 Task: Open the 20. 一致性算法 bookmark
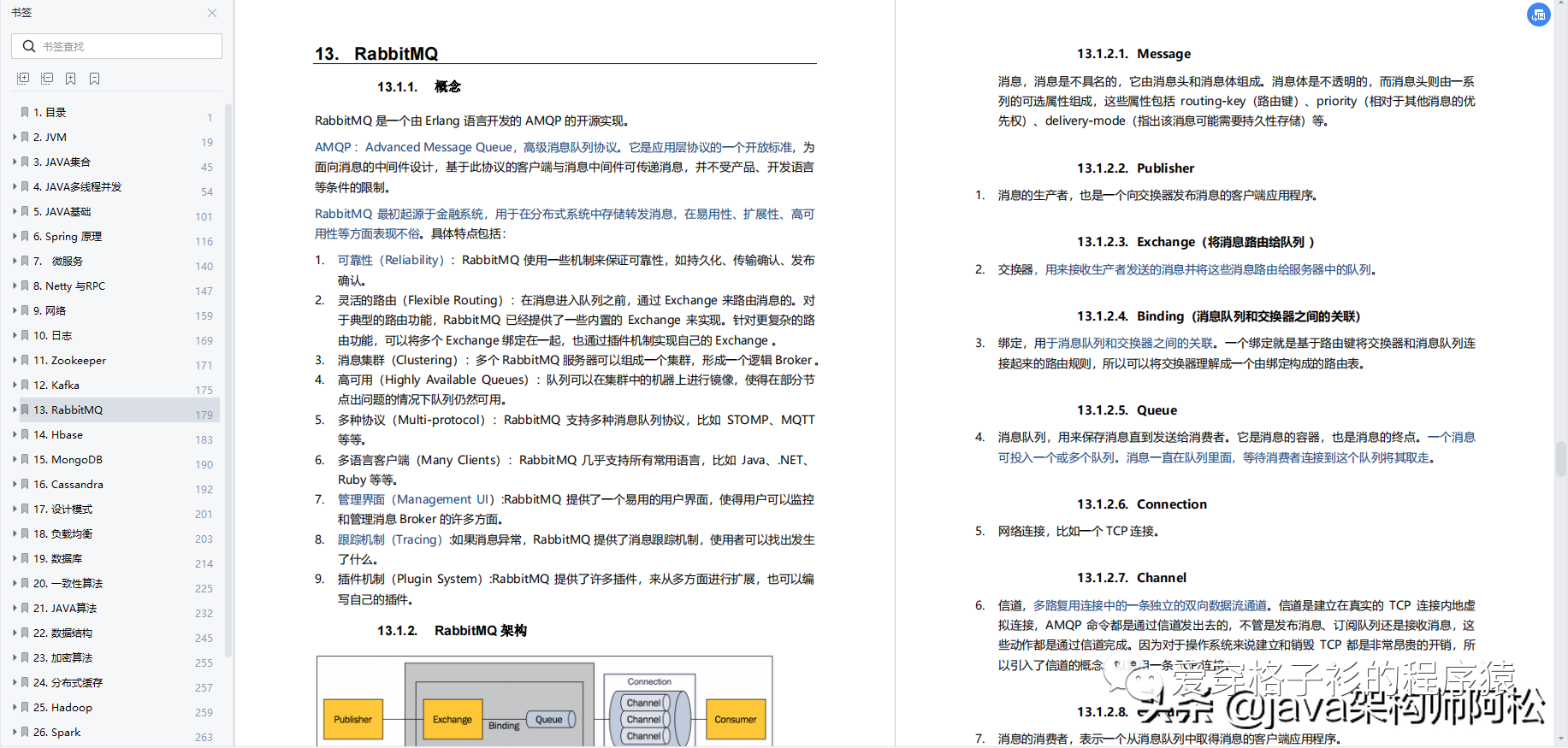click(x=68, y=583)
